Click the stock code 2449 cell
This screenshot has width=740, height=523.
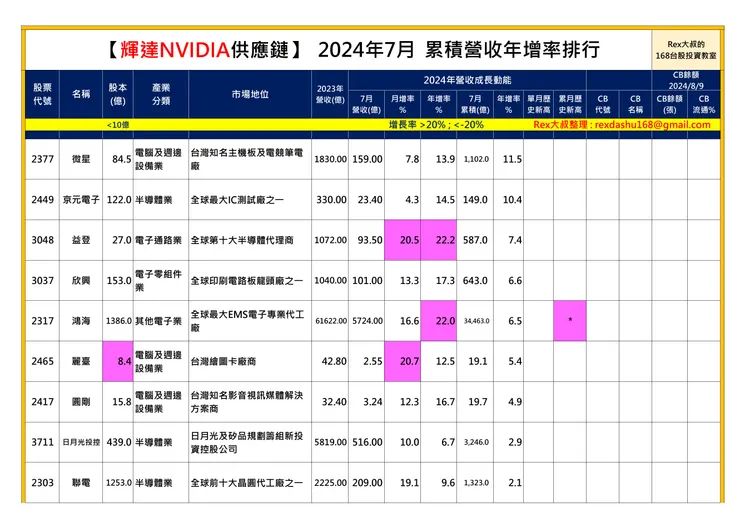point(42,200)
